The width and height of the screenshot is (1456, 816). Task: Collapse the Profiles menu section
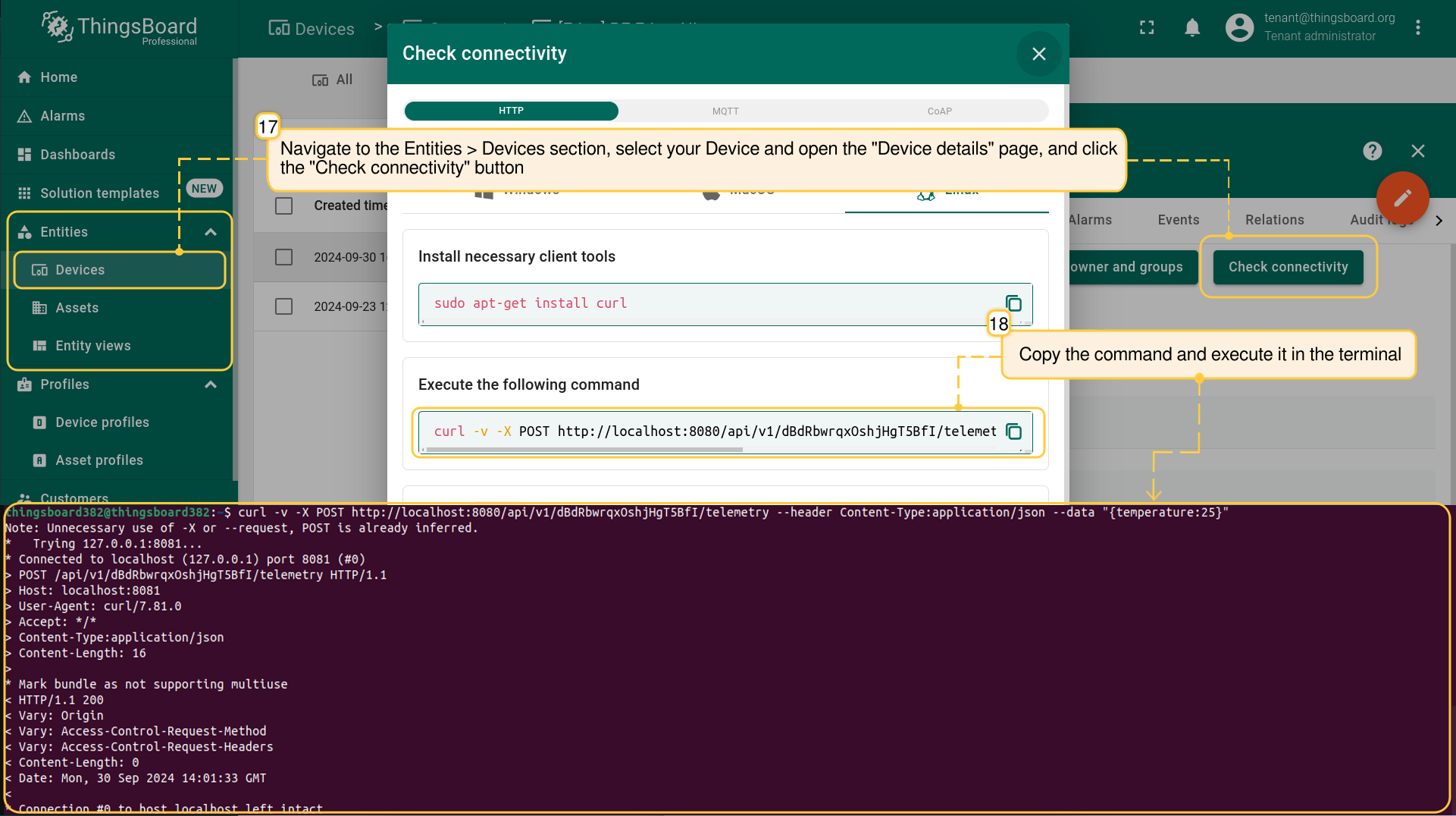click(x=211, y=384)
